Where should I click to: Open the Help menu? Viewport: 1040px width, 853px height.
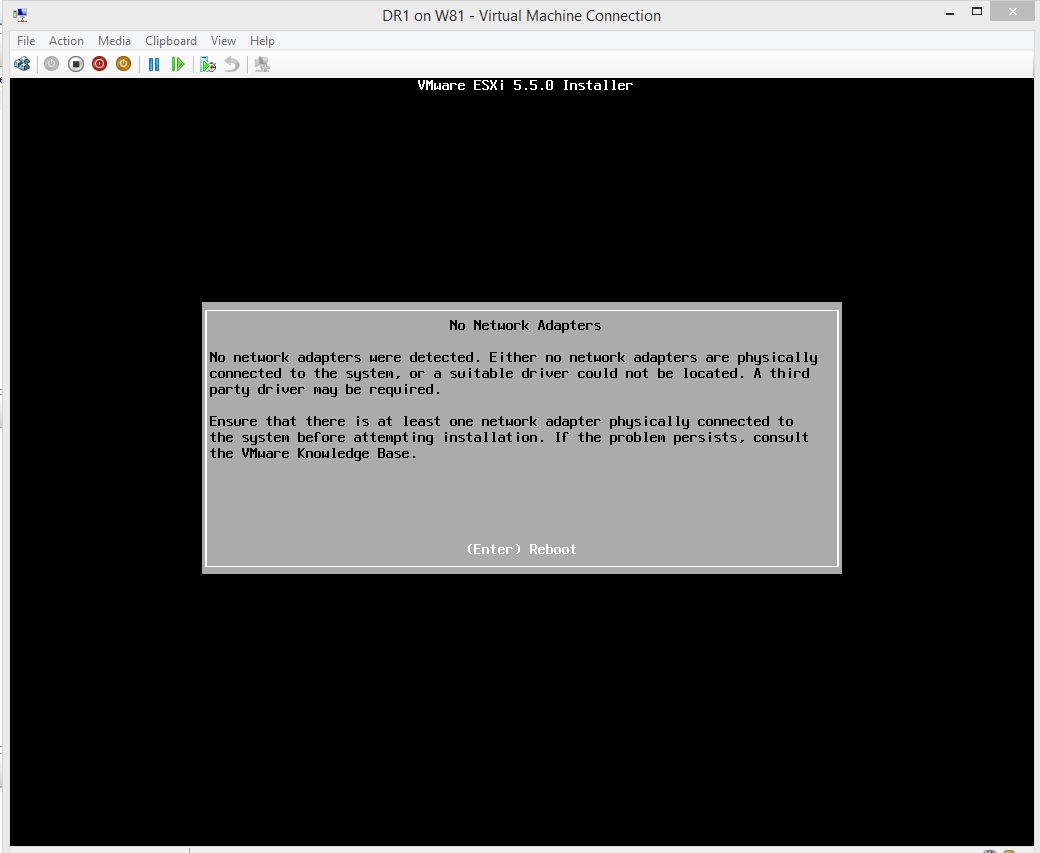(x=262, y=41)
